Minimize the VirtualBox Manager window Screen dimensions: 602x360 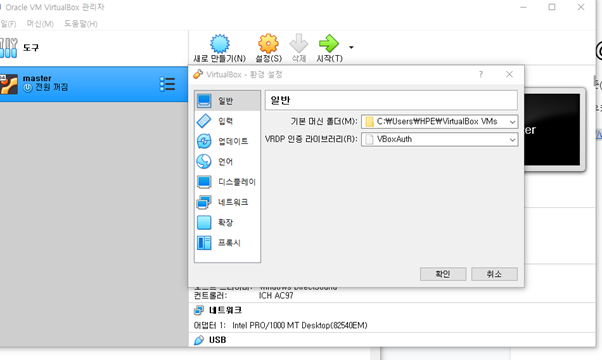523,7
